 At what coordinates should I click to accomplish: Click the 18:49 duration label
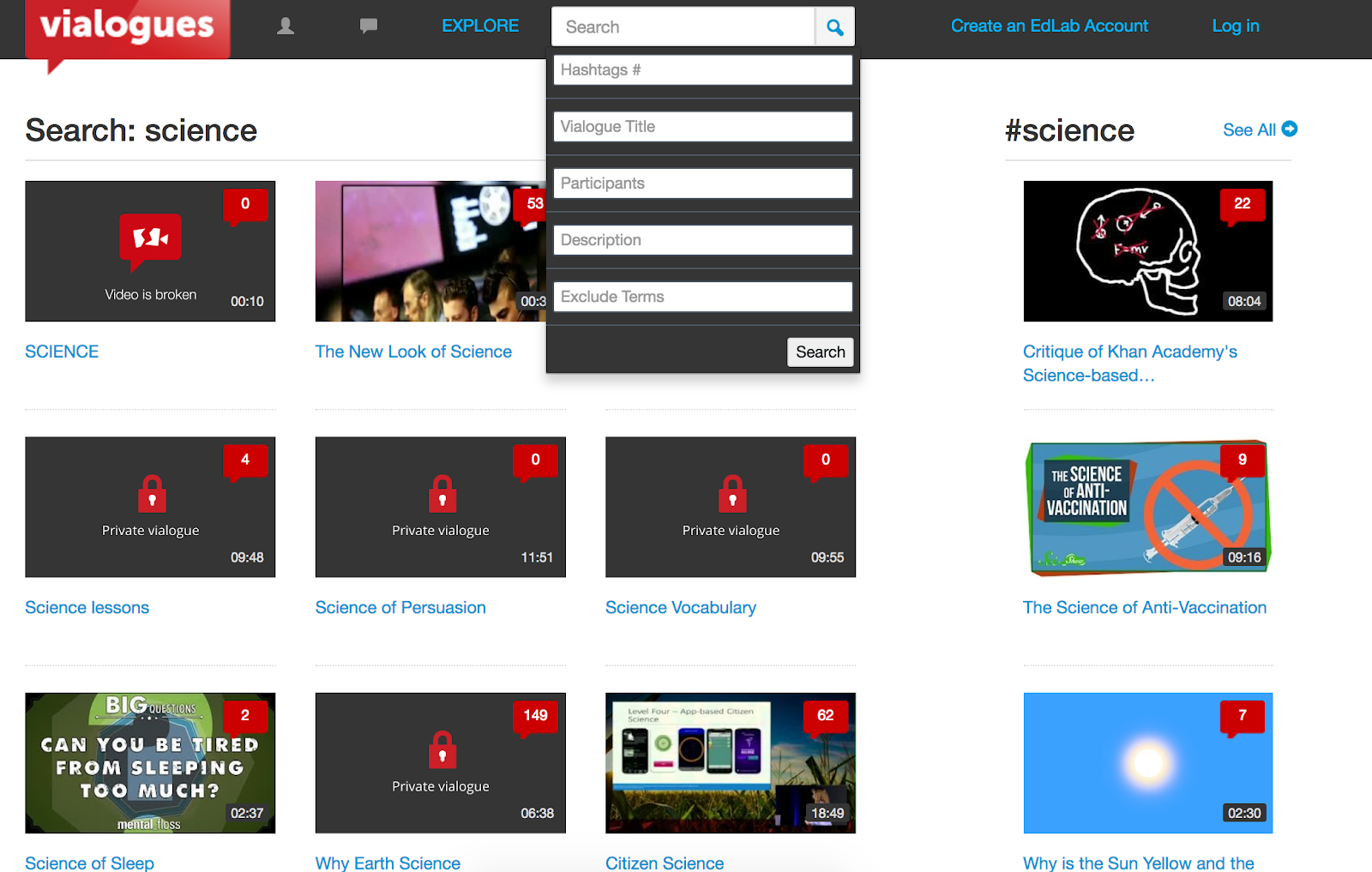click(827, 813)
